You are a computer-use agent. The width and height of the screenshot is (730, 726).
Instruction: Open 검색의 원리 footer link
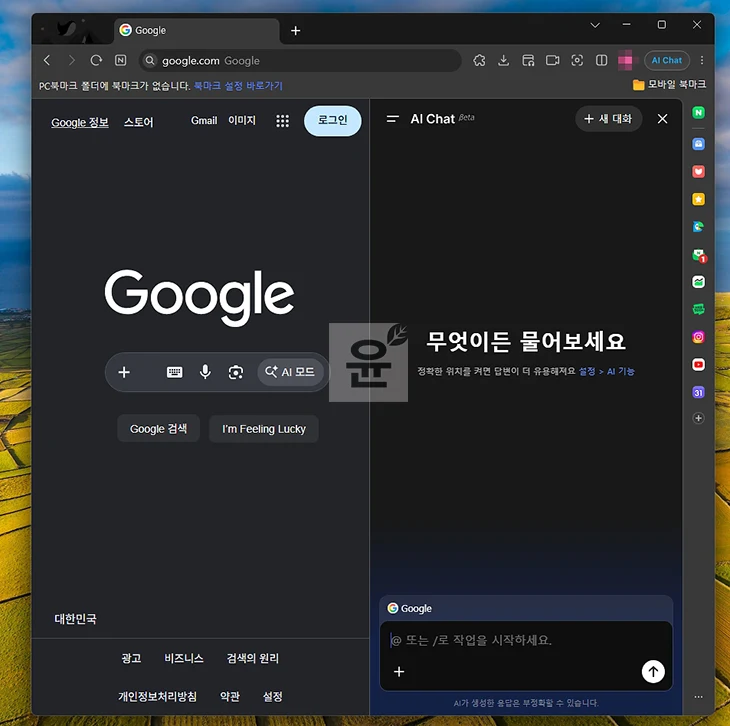[x=252, y=658]
